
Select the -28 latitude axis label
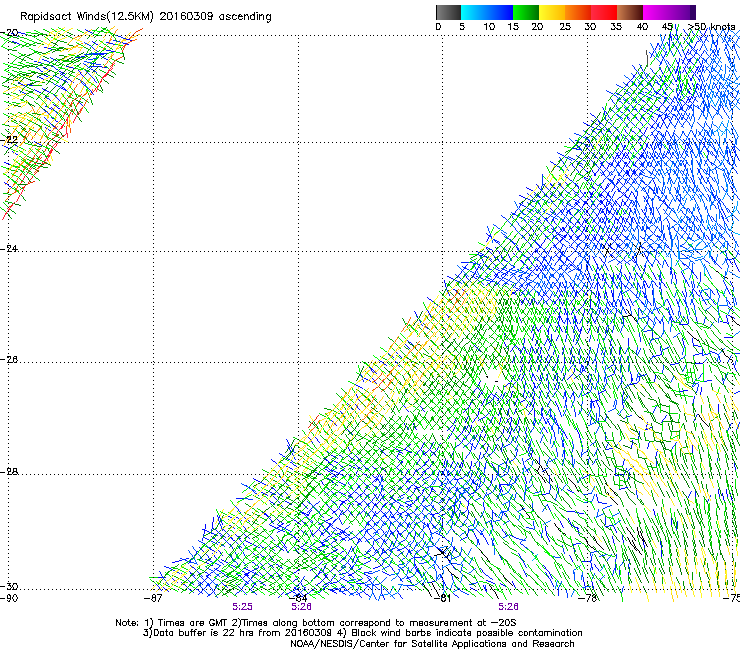[x=9, y=472]
